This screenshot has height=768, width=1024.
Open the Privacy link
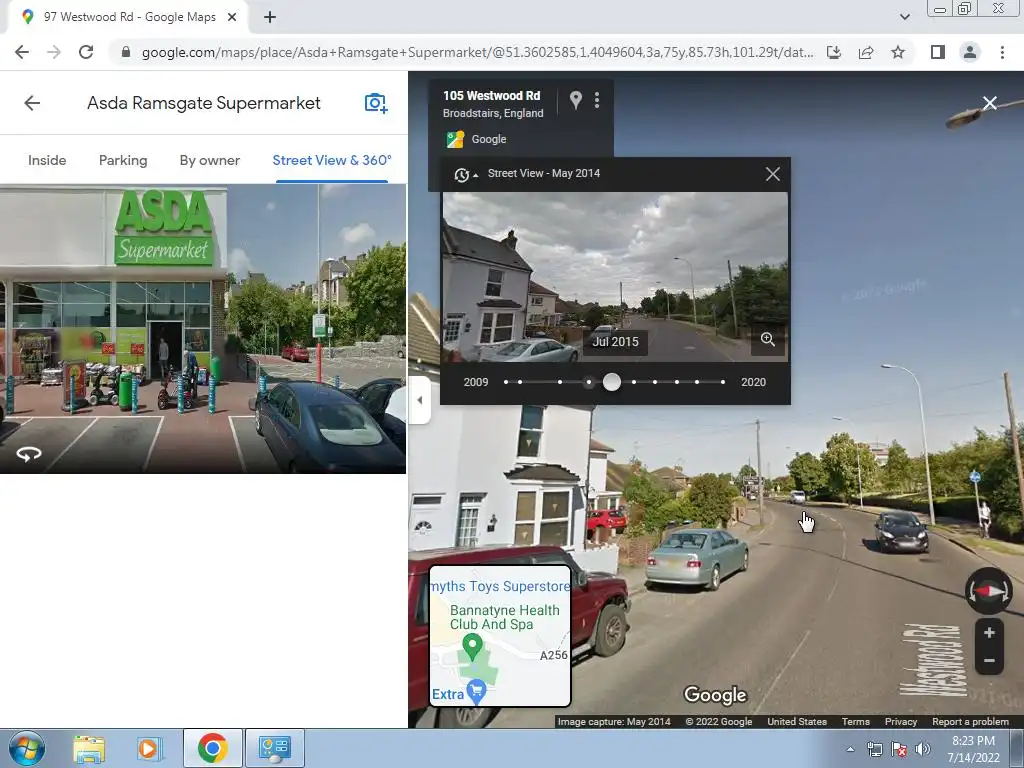pyautogui.click(x=901, y=722)
